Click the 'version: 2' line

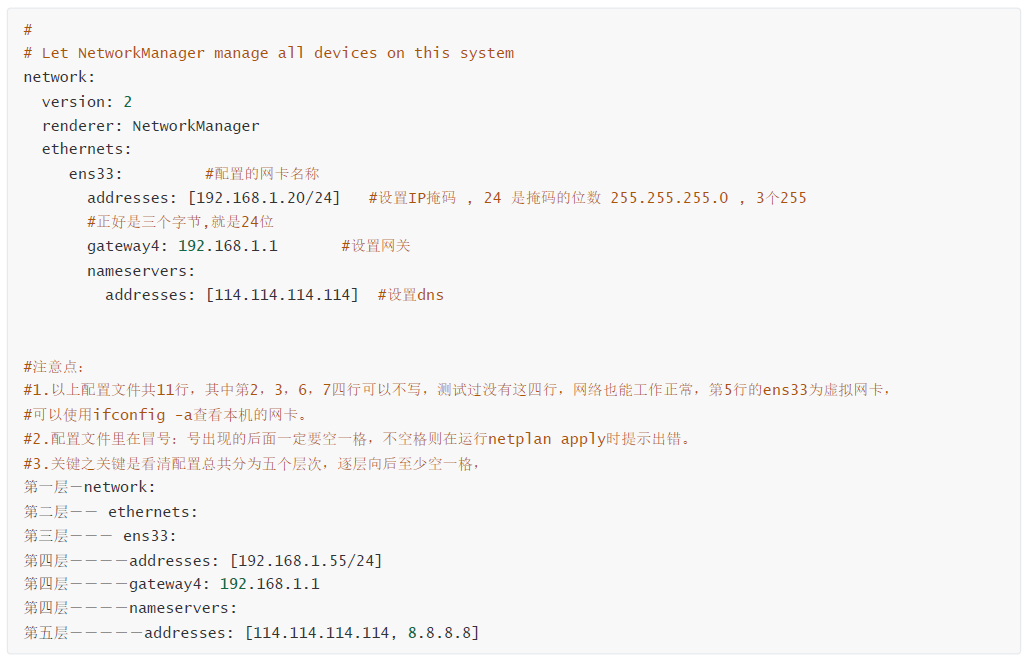87,102
